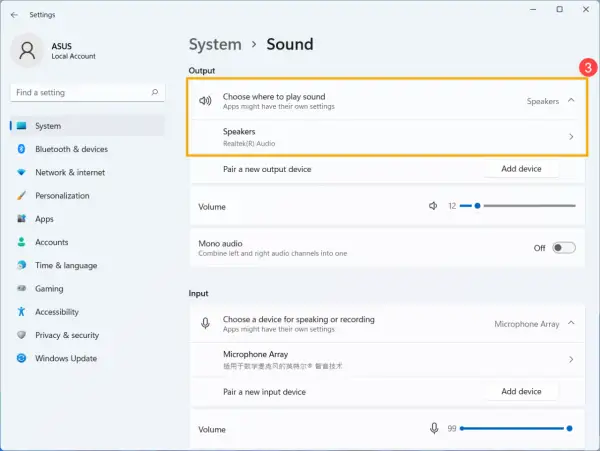Open Apps via its sidebar icon
This screenshot has width=600, height=451.
tap(21, 218)
